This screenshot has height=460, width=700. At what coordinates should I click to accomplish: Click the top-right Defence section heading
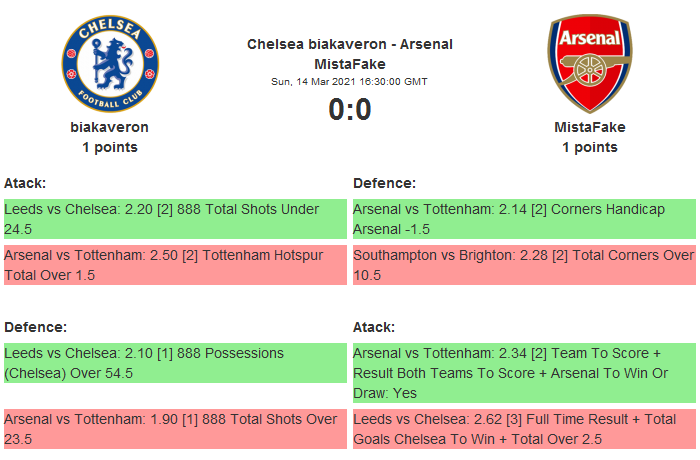(384, 183)
